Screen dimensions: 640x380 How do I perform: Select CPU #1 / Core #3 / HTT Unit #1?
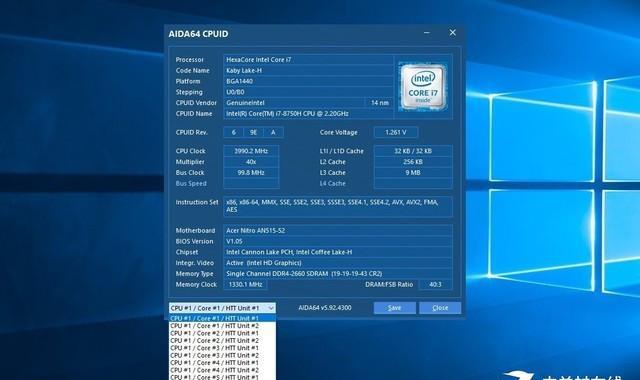click(222, 348)
